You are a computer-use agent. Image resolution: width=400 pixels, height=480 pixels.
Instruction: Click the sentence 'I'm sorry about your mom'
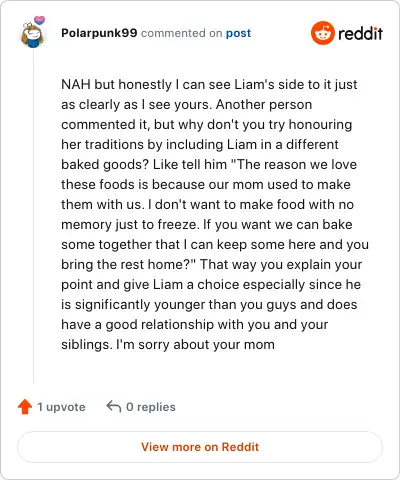pos(195,345)
